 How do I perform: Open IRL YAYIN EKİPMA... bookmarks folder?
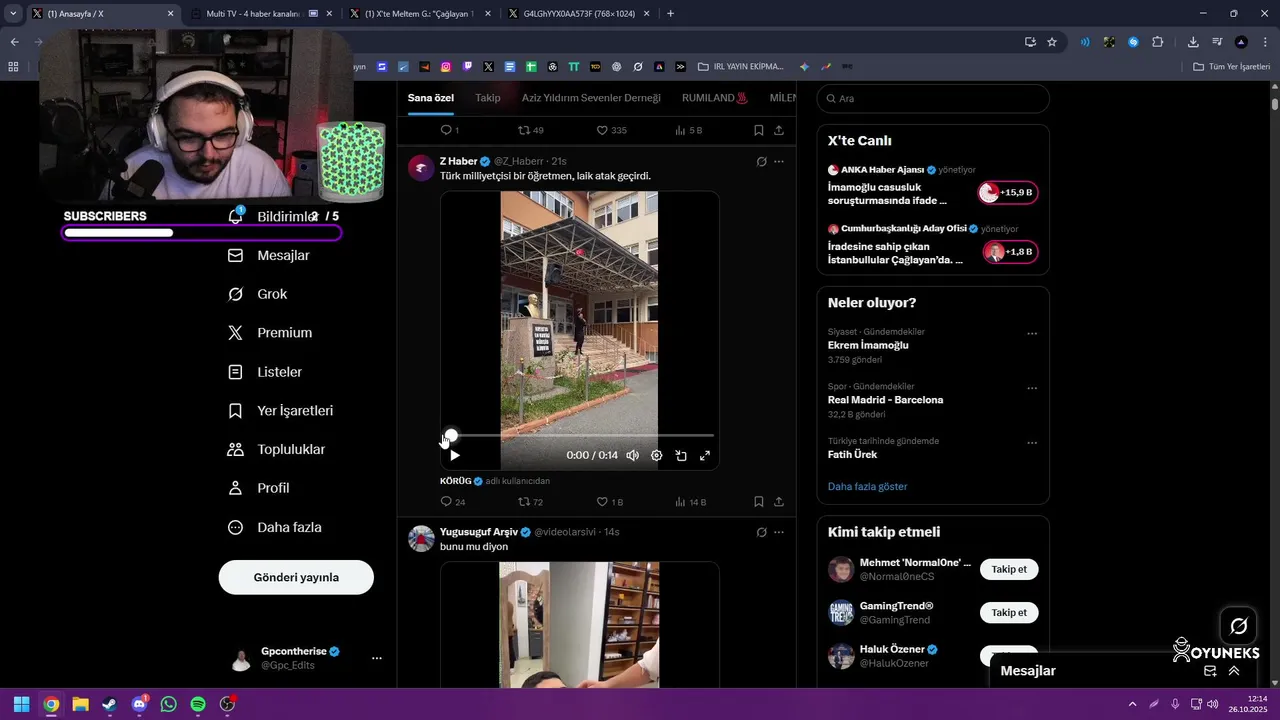point(741,67)
